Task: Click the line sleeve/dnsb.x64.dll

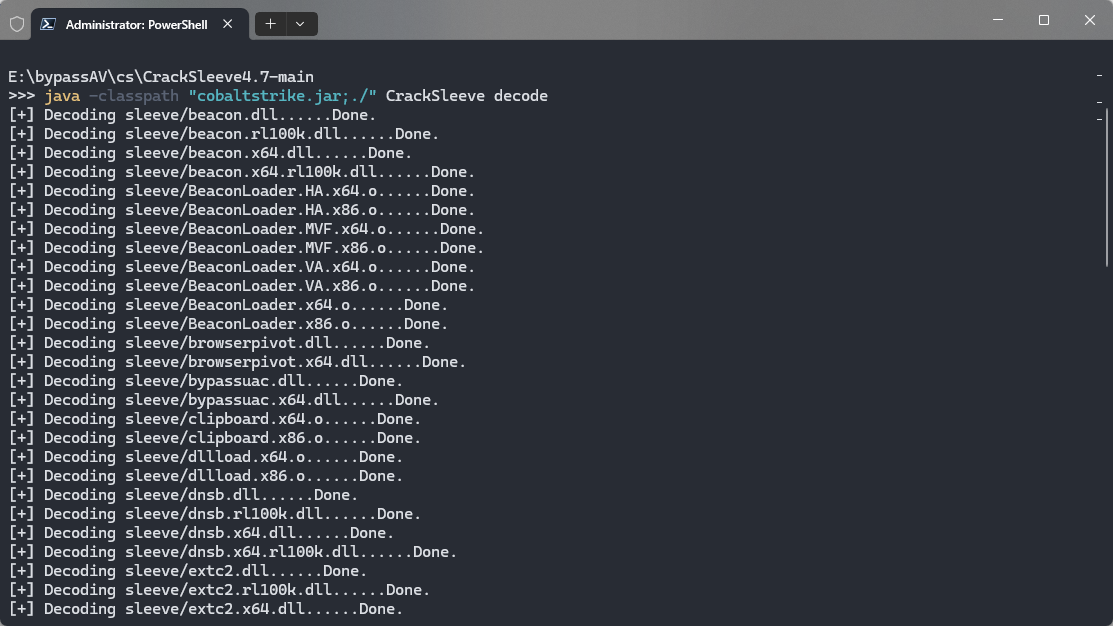Action: (x=201, y=532)
